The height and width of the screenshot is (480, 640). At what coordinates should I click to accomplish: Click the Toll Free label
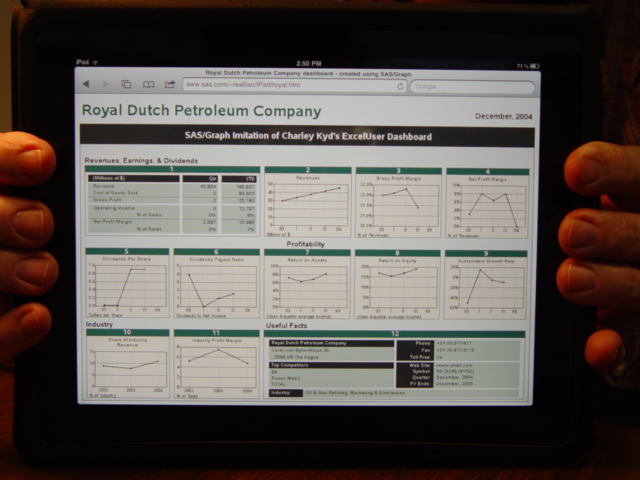click(420, 357)
